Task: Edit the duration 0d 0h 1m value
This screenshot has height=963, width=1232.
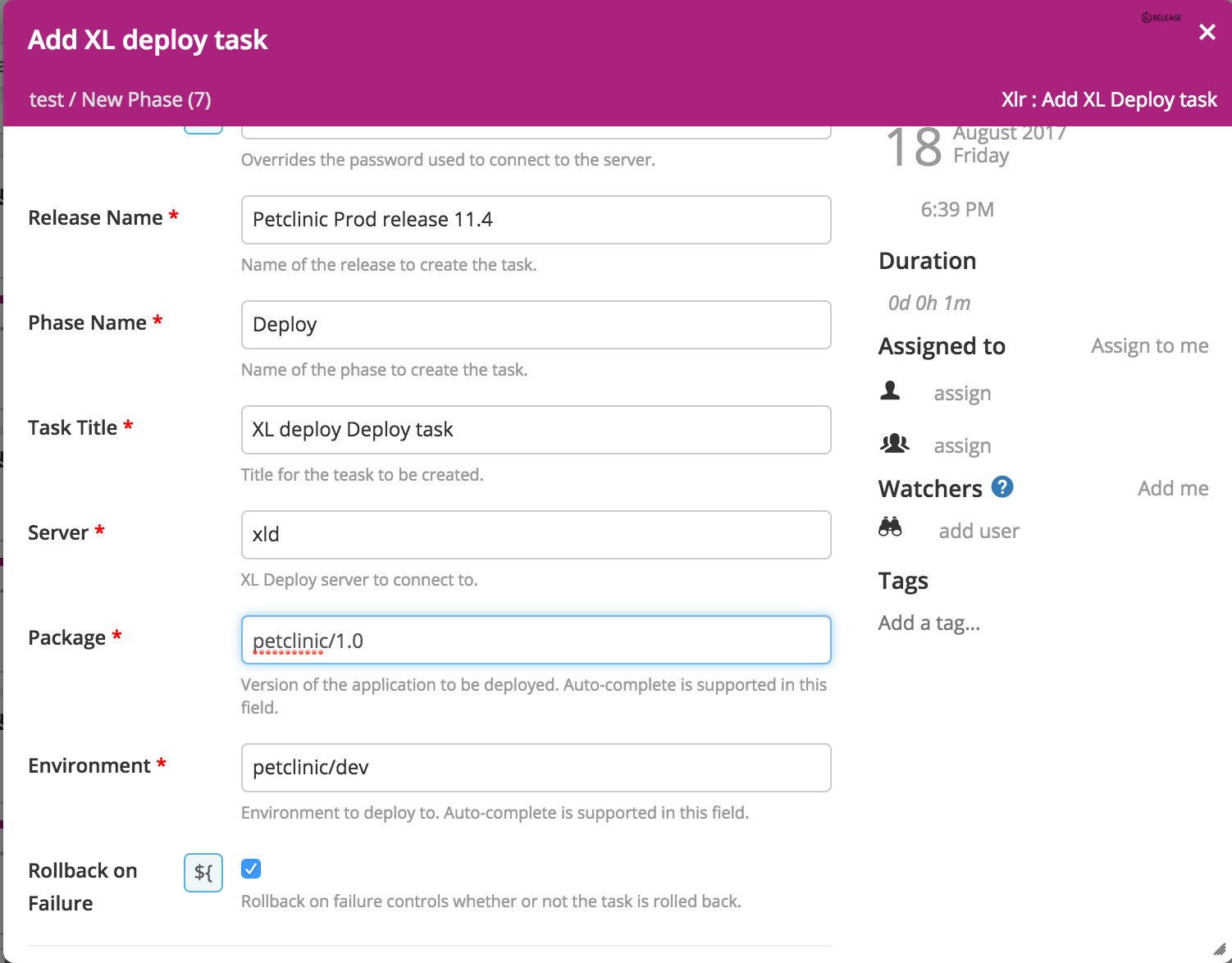Action: [929, 304]
